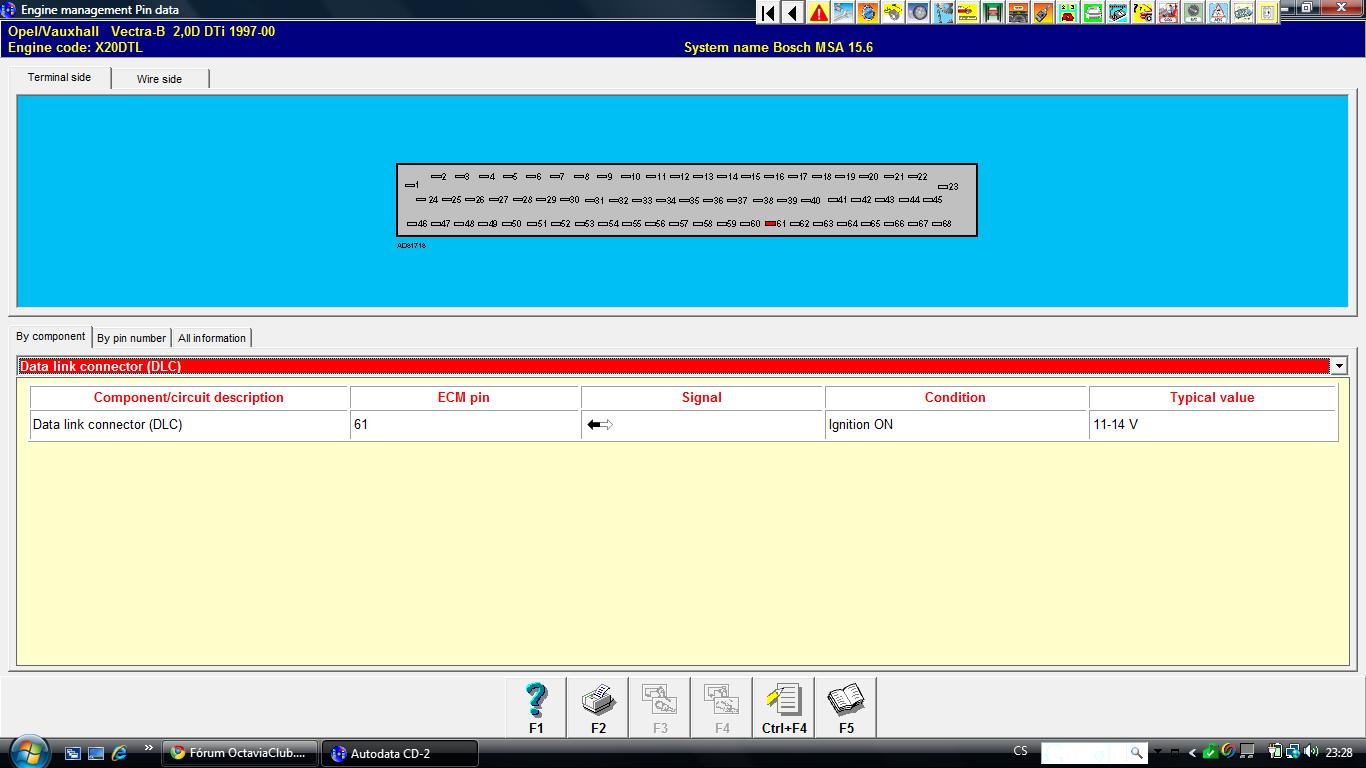Select the Terminal side tab
This screenshot has height=768, width=1366.
[x=59, y=78]
